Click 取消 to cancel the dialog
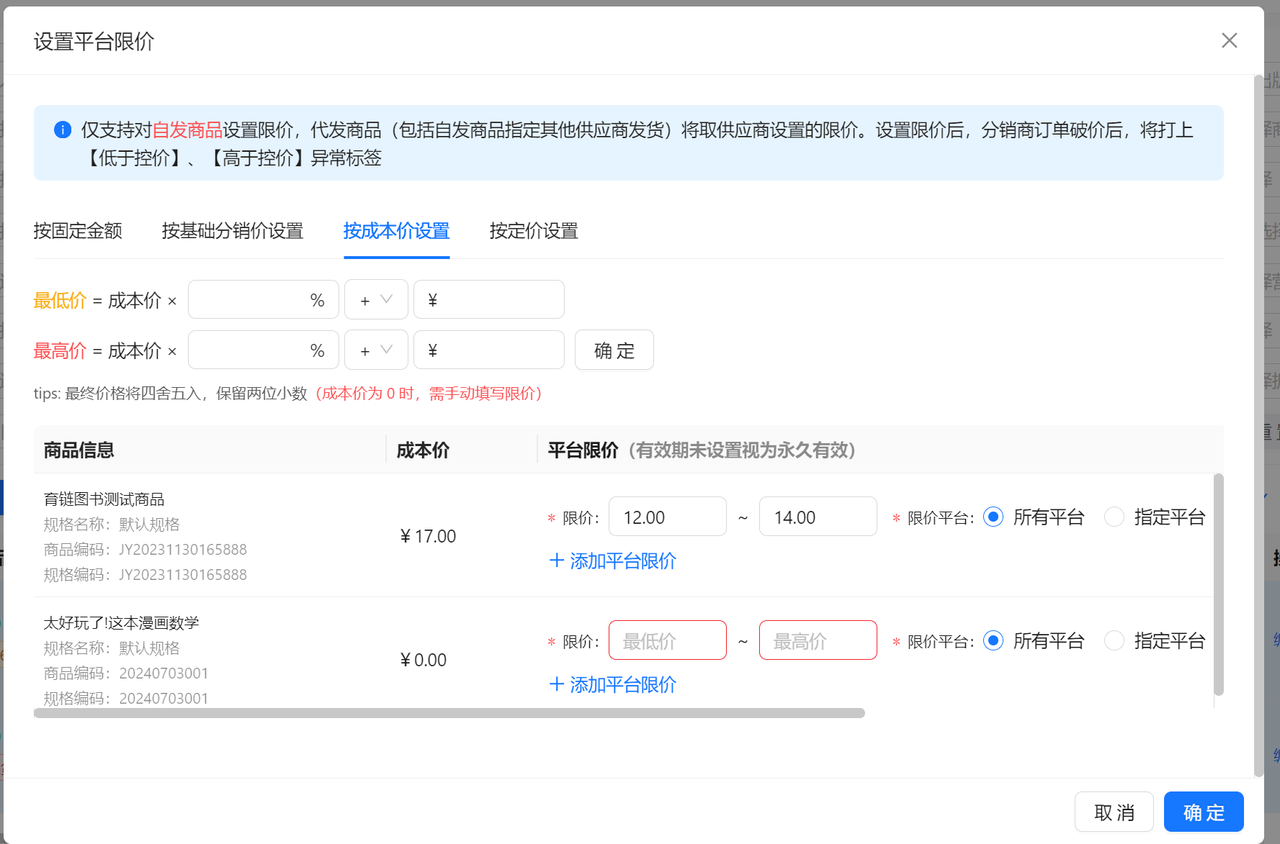Image resolution: width=1280 pixels, height=844 pixels. [1114, 812]
